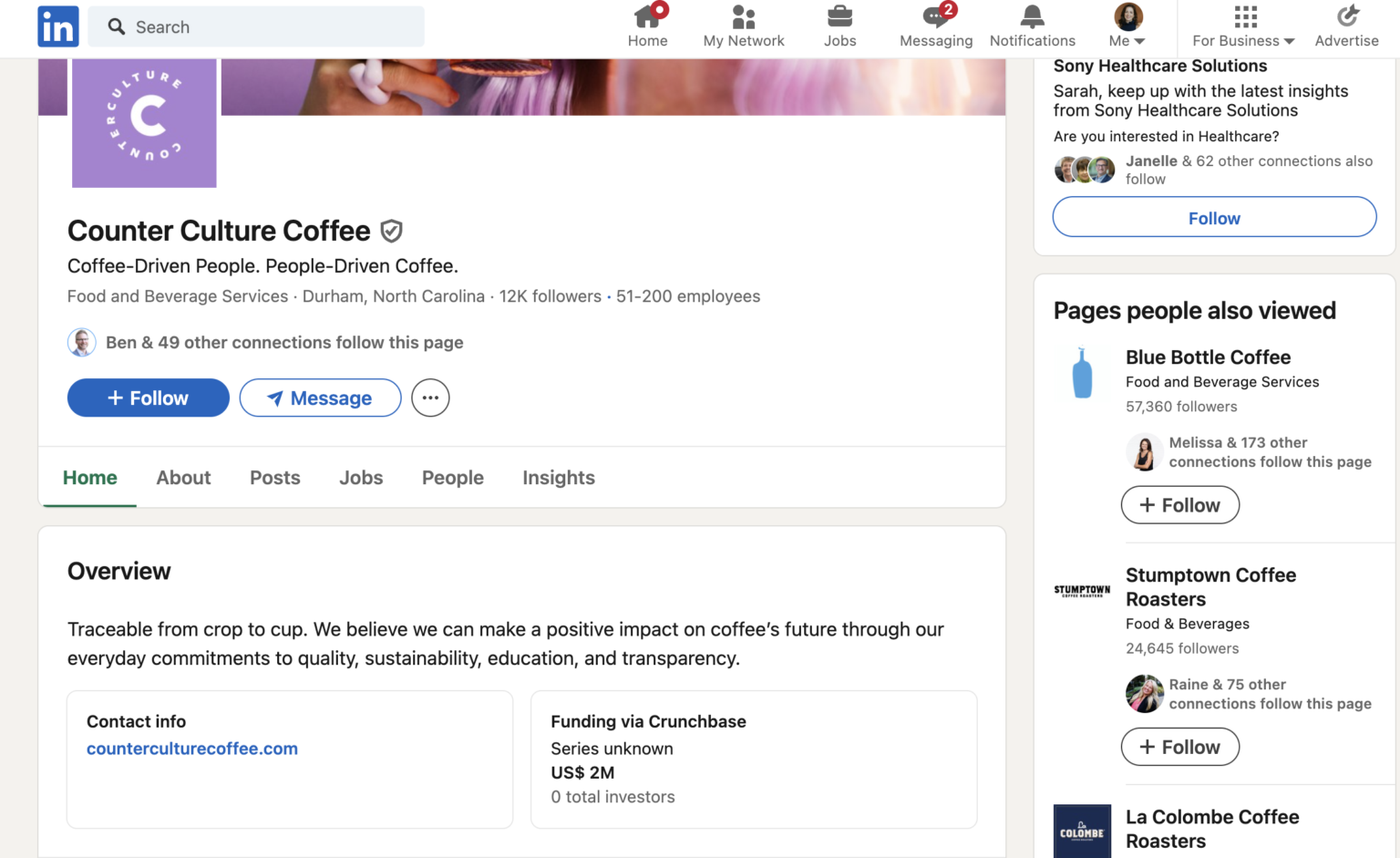
Task: Switch to the About tab
Action: pyautogui.click(x=183, y=477)
